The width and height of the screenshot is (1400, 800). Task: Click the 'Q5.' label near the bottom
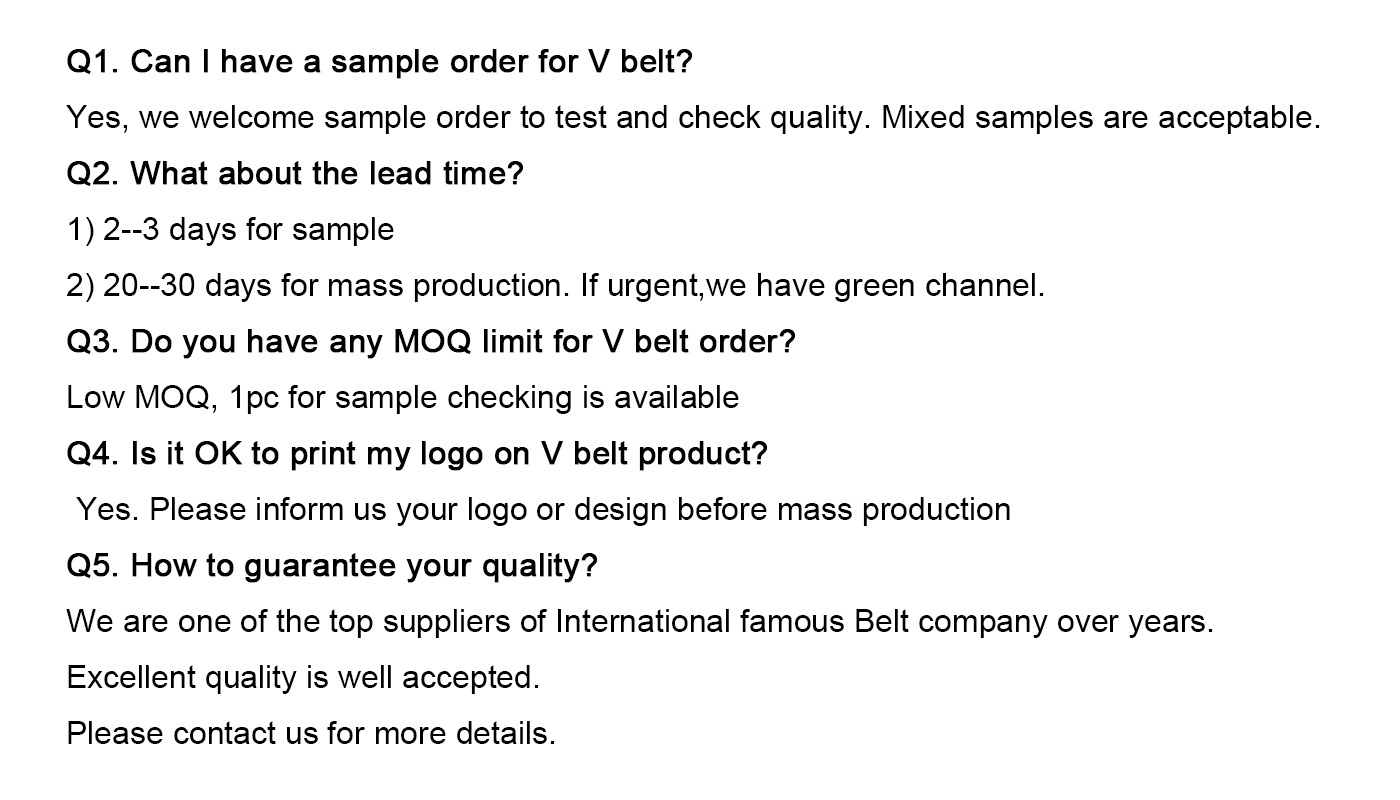(x=94, y=566)
